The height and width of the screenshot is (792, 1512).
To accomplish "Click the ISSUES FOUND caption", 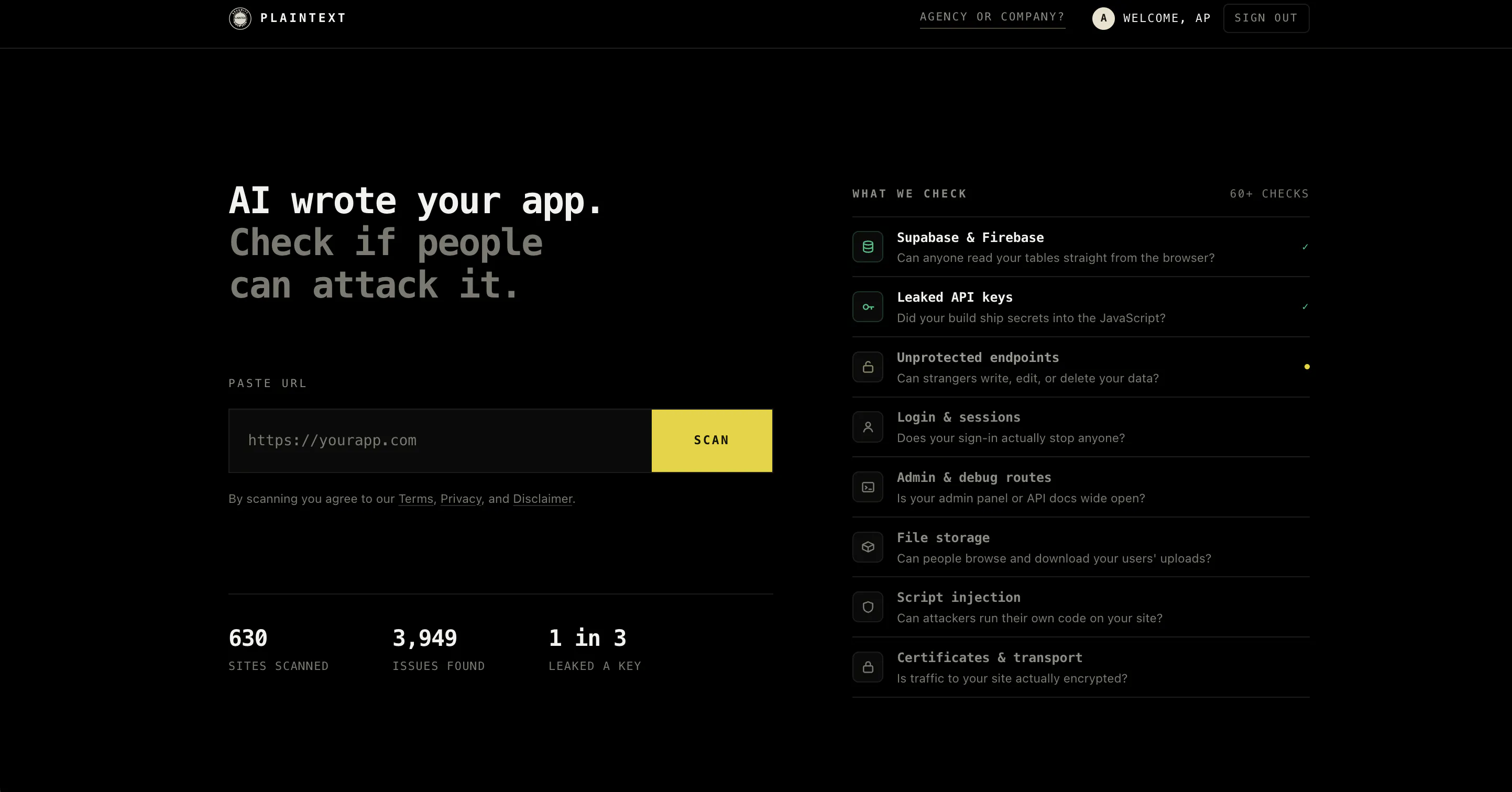I will click(x=439, y=666).
